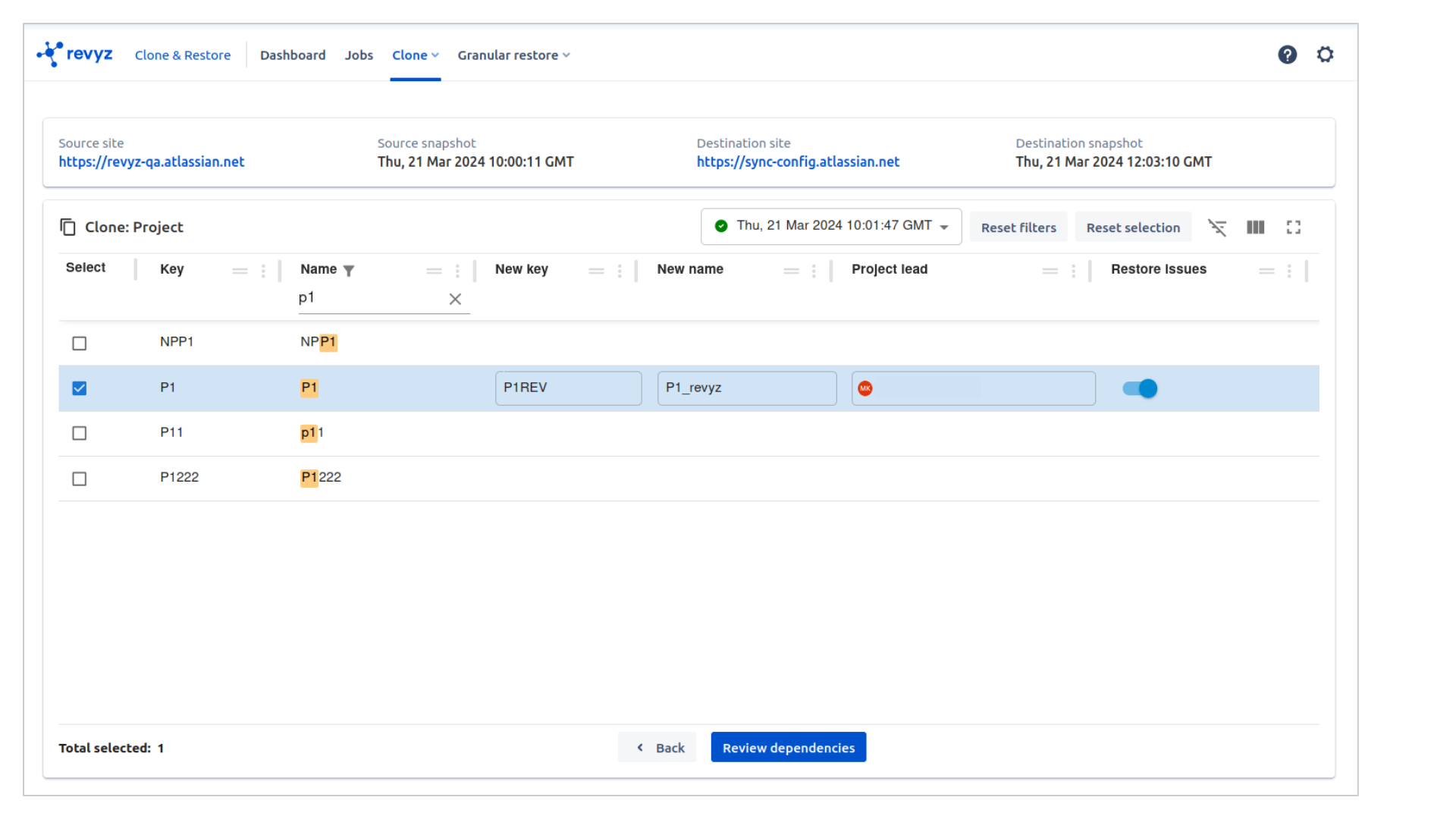Screen dimensions: 1456x813
Task: Click the Review dependencies button
Action: point(788,748)
